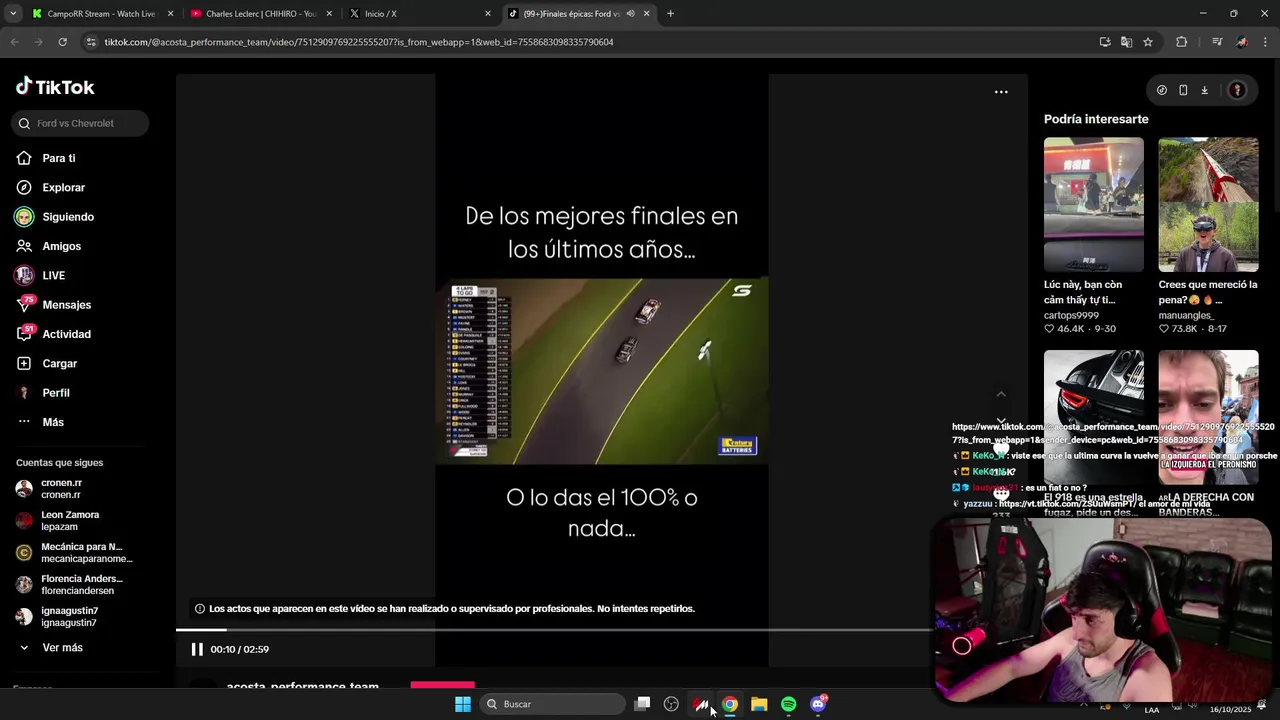Open Windows Start menu
This screenshot has width=1280, height=720.
[x=463, y=704]
